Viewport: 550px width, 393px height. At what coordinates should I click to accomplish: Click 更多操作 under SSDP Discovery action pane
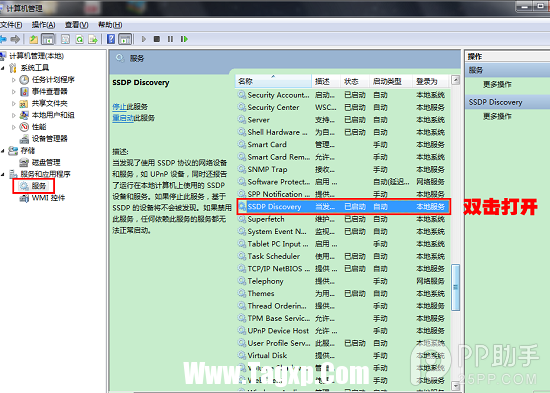[497, 116]
